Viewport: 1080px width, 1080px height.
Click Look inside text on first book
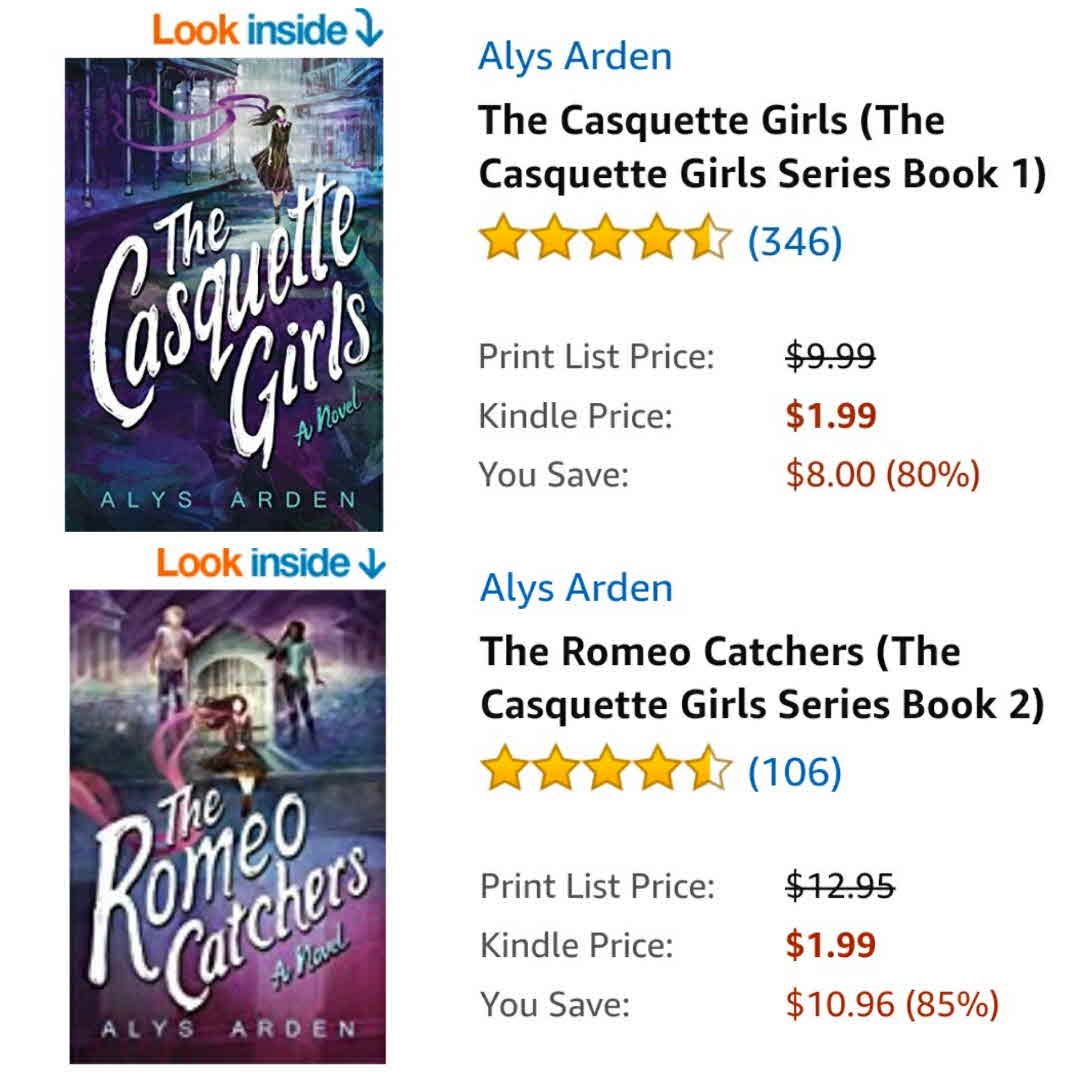(249, 30)
